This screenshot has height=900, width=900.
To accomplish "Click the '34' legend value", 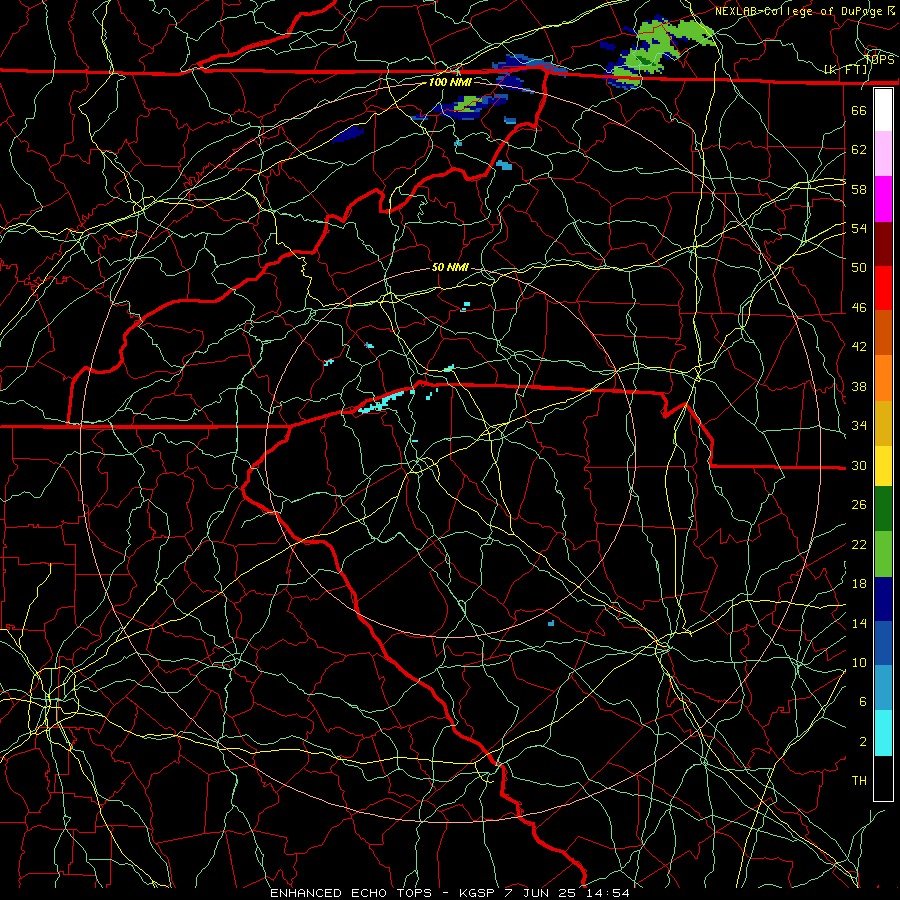I will [x=859, y=426].
